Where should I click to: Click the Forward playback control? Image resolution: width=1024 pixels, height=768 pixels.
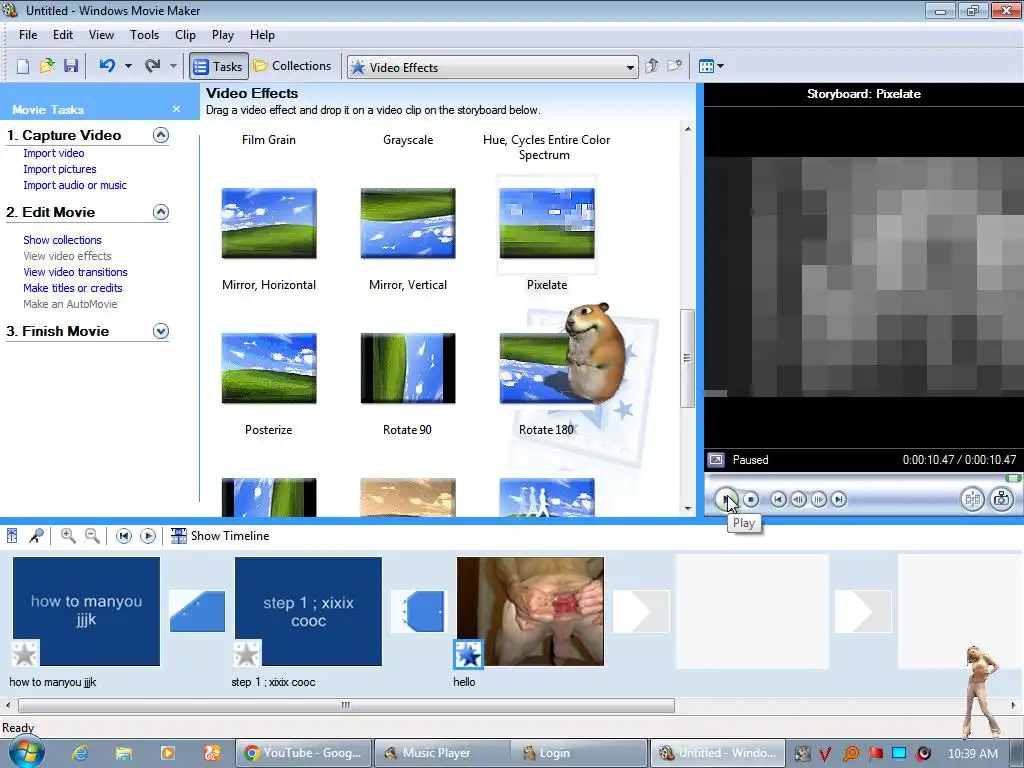click(x=839, y=500)
